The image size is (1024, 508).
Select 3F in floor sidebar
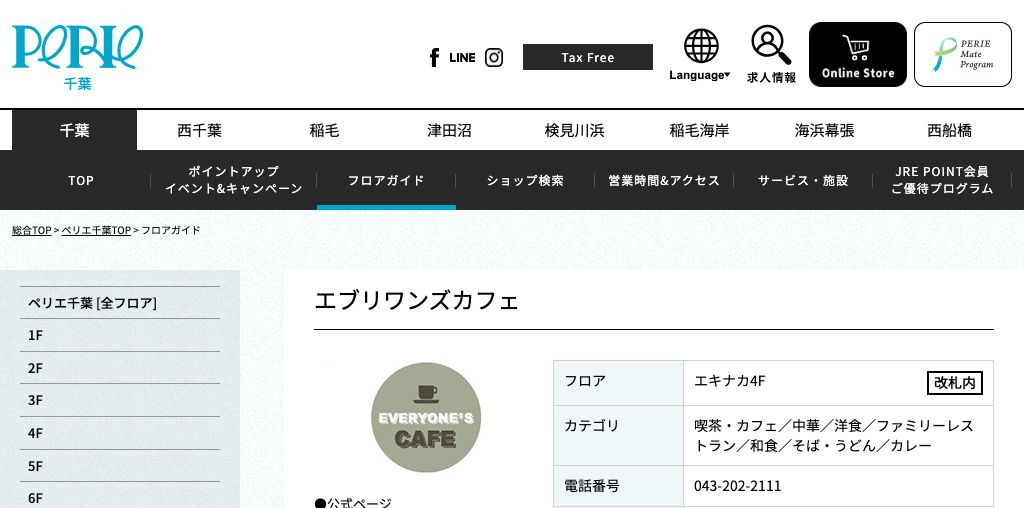(120, 401)
